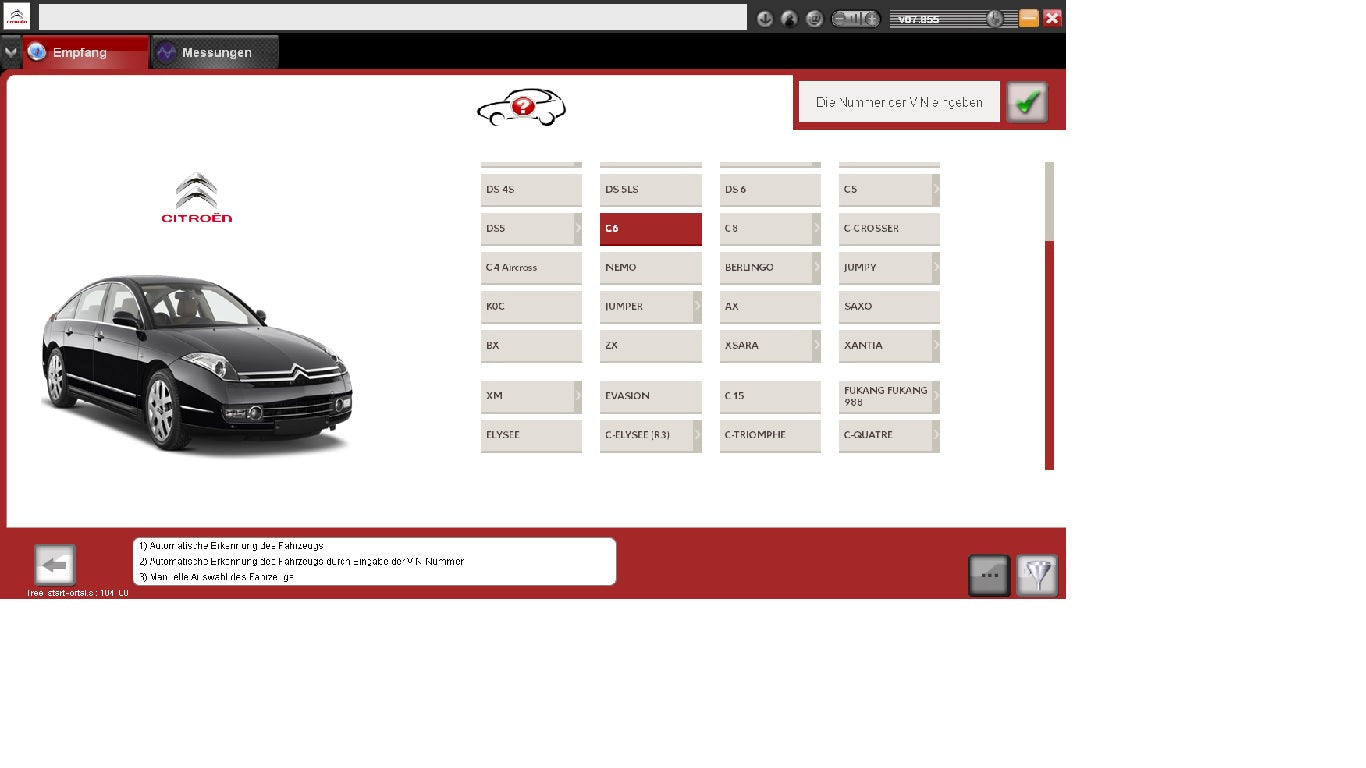Screen dimensions: 1366x768
Task: Select the Empfang tab
Action: coord(85,52)
